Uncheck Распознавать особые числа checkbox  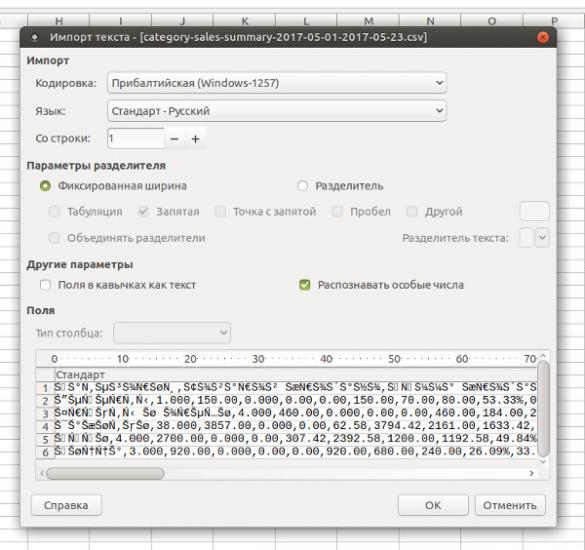[x=305, y=285]
